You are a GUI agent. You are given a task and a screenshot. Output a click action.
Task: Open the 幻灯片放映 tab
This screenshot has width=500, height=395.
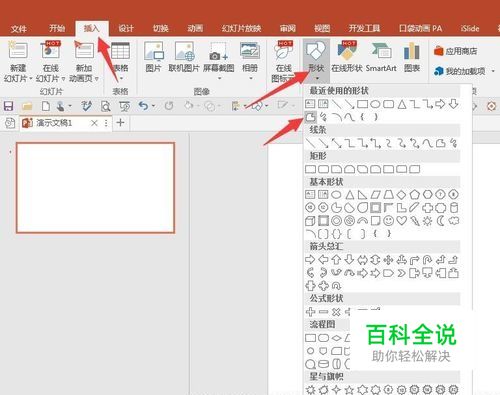242,28
